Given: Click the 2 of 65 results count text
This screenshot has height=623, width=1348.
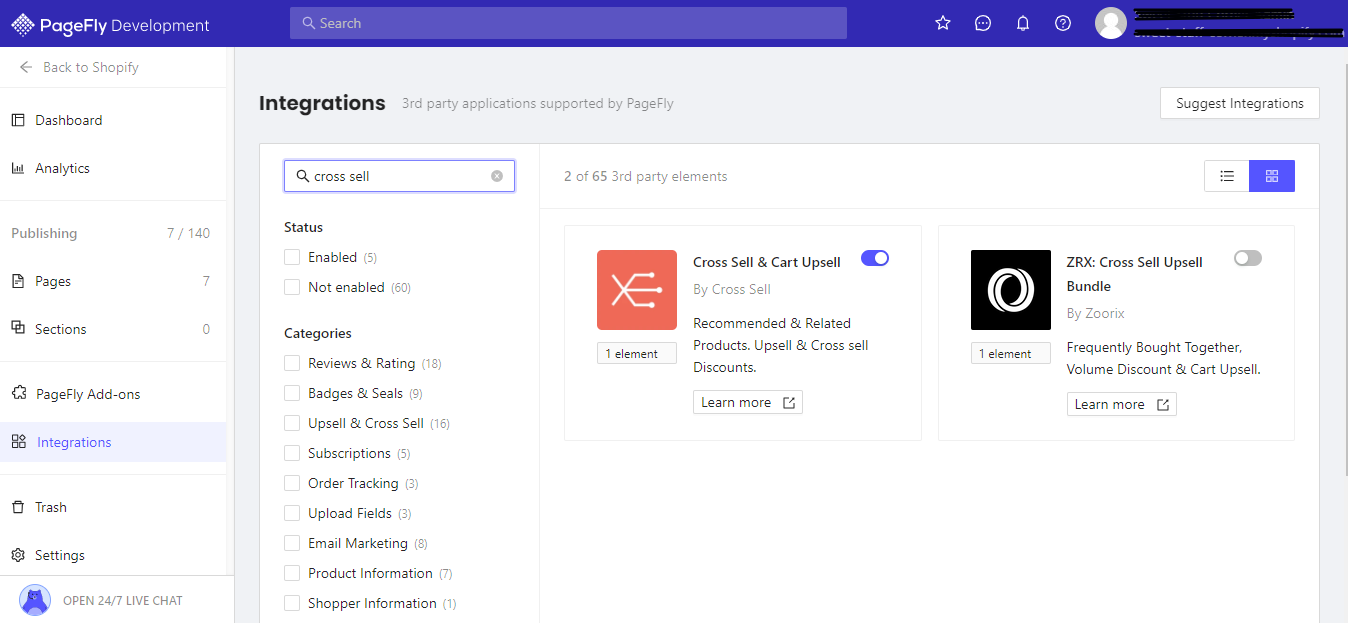Looking at the screenshot, I should [x=646, y=176].
